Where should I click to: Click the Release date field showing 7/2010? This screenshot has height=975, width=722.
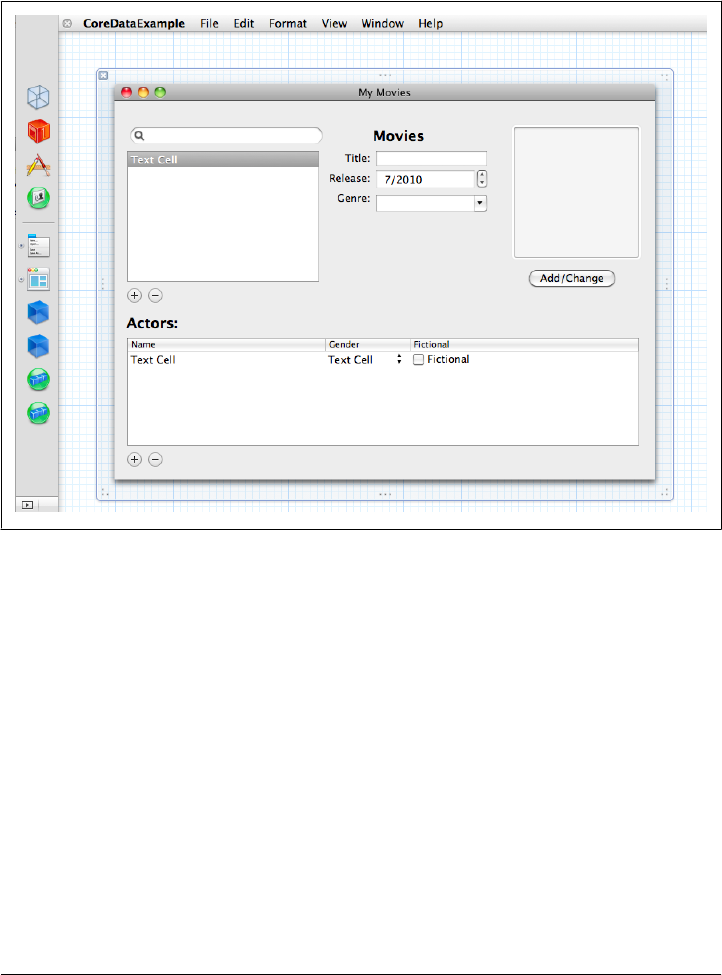425,179
